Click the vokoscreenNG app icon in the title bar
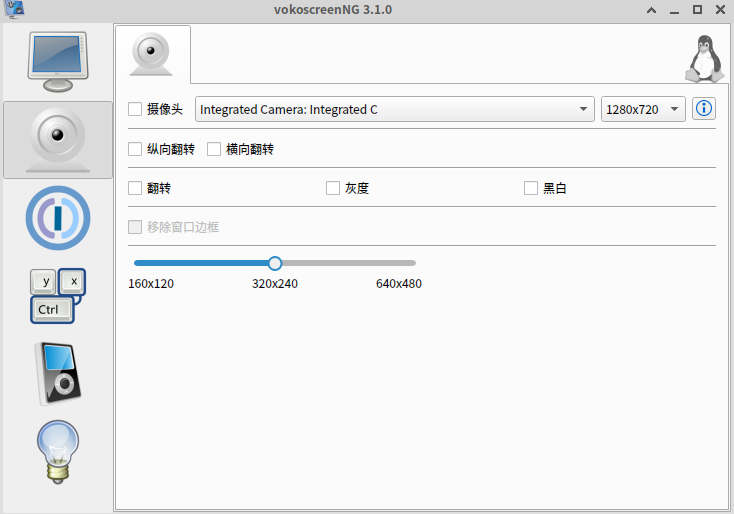 [x=14, y=9]
